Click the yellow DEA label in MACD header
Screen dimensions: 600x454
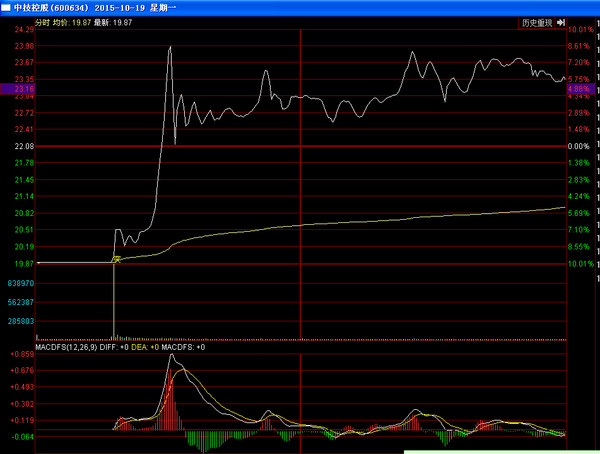pyautogui.click(x=141, y=347)
